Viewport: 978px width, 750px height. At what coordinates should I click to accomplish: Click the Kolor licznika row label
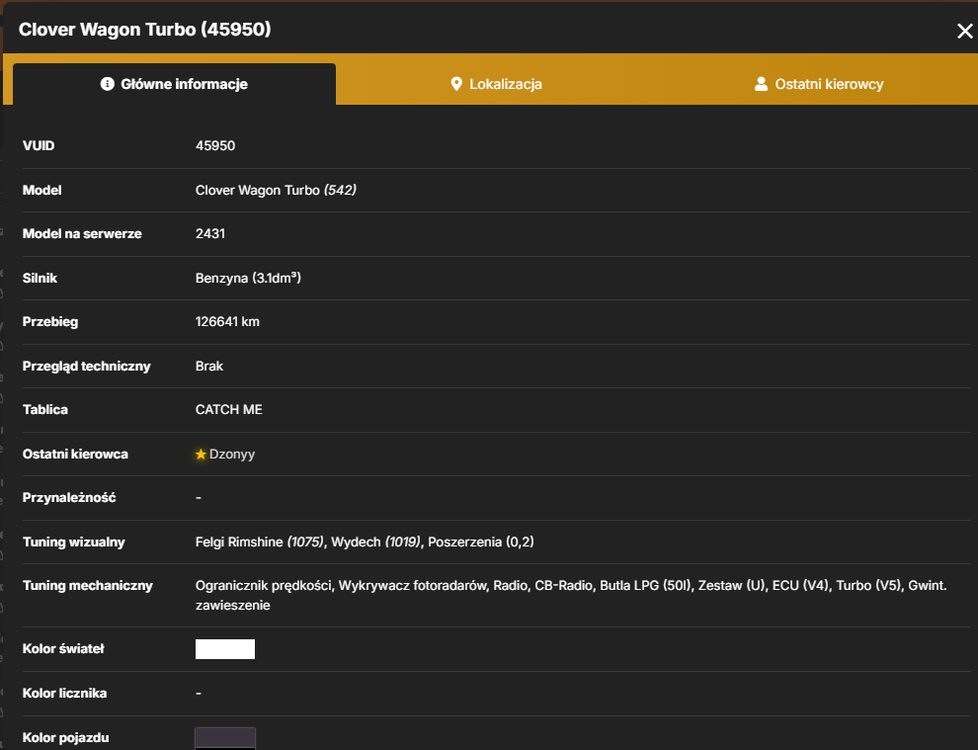point(65,693)
